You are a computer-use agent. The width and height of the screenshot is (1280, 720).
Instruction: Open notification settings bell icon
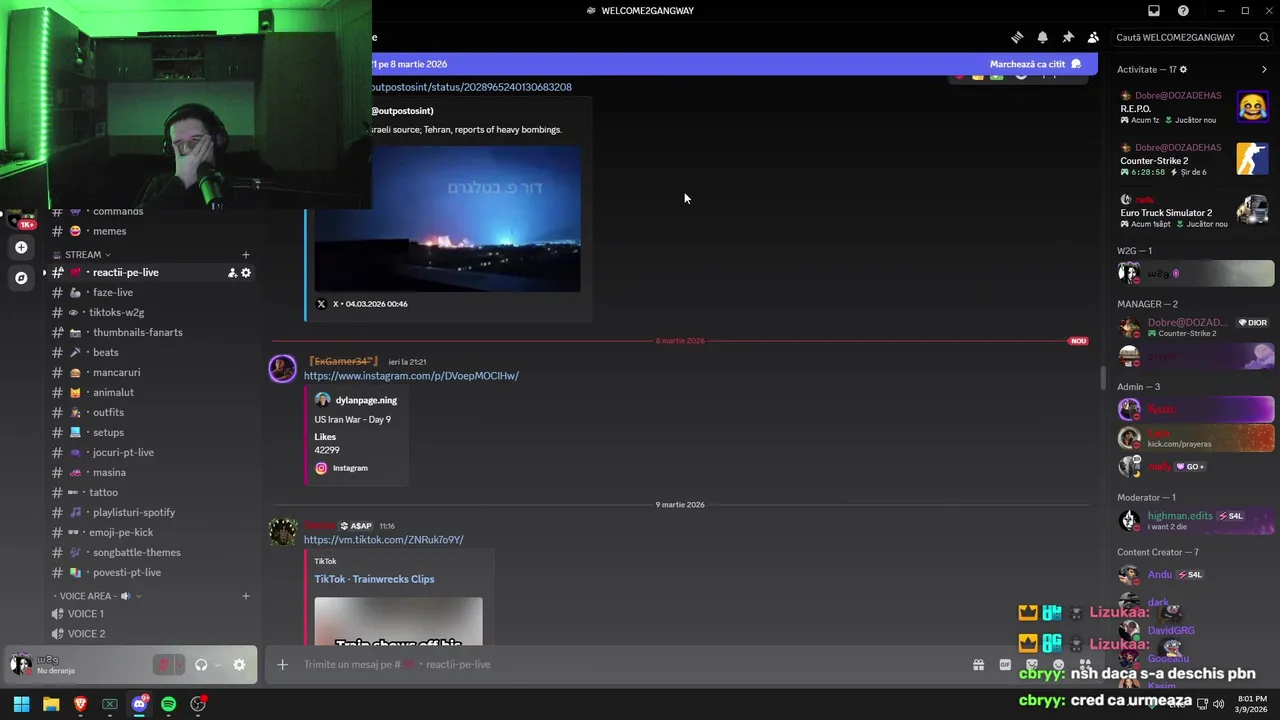(x=1042, y=37)
